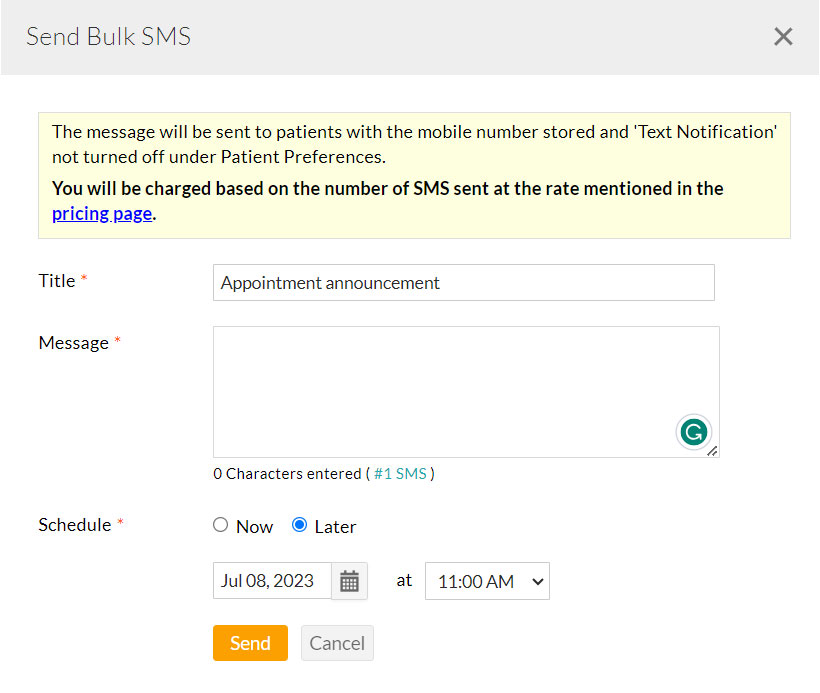Enable immediate sending by choosing Now
The height and width of the screenshot is (693, 820).
pos(220,525)
